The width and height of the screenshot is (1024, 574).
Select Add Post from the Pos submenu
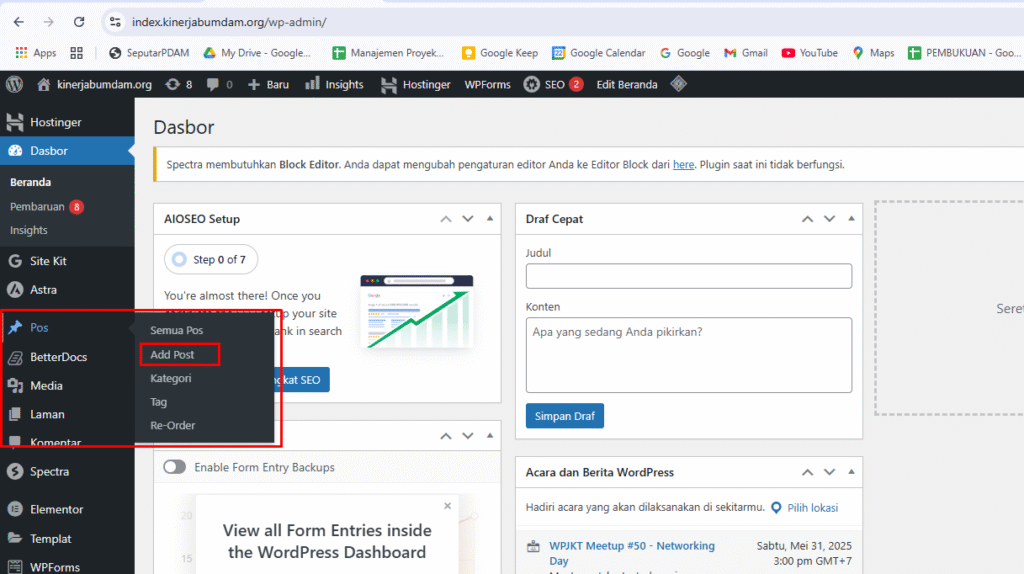pos(172,355)
